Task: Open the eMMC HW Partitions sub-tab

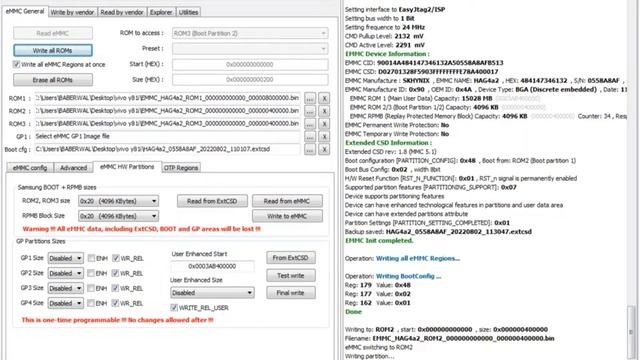Action: (x=127, y=167)
